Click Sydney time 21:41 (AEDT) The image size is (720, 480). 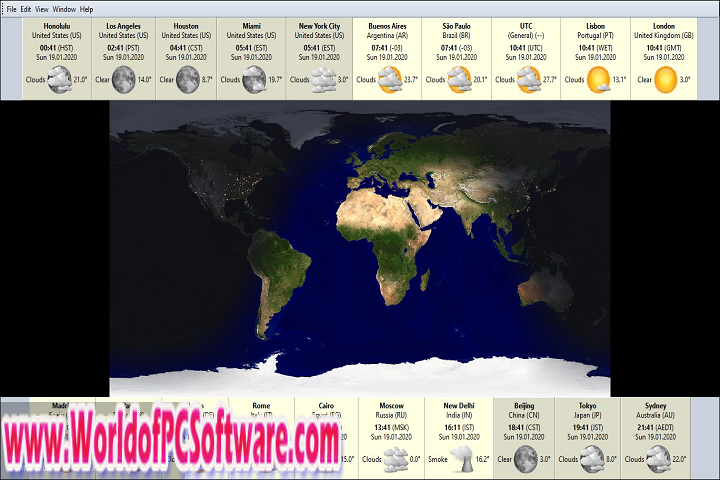(656, 428)
